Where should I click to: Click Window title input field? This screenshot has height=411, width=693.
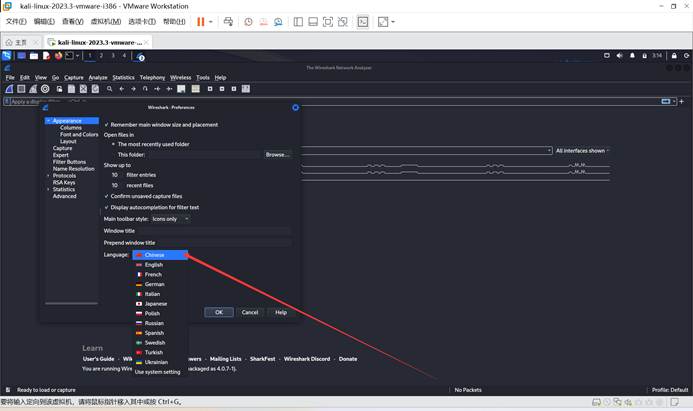[215, 231]
